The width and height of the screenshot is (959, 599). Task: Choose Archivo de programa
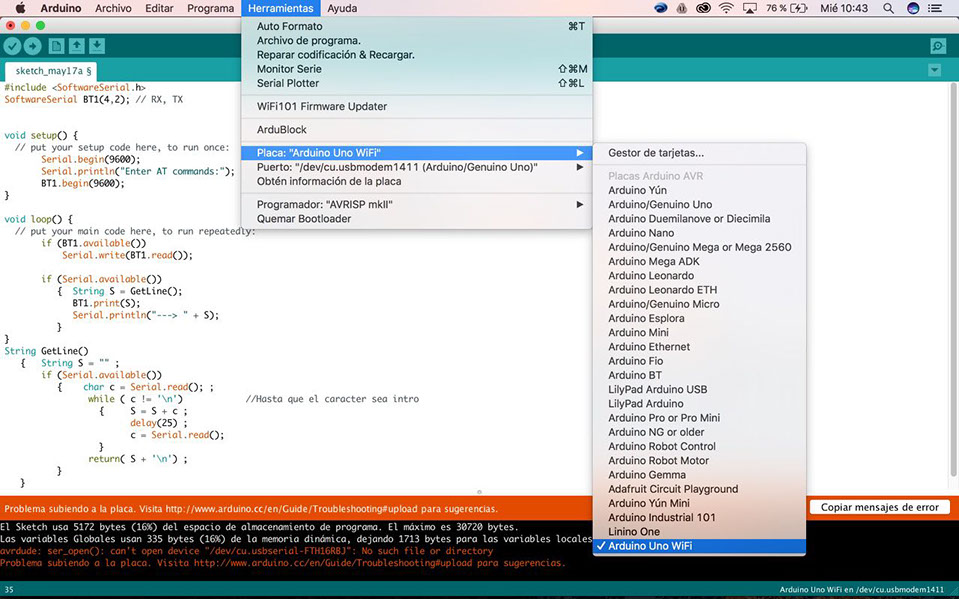417,40
